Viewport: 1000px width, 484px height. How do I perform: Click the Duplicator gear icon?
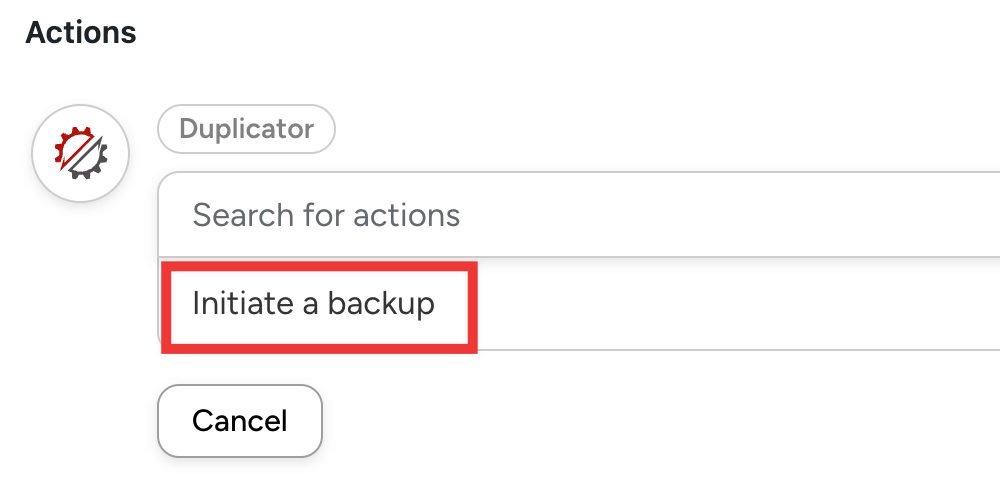point(81,153)
